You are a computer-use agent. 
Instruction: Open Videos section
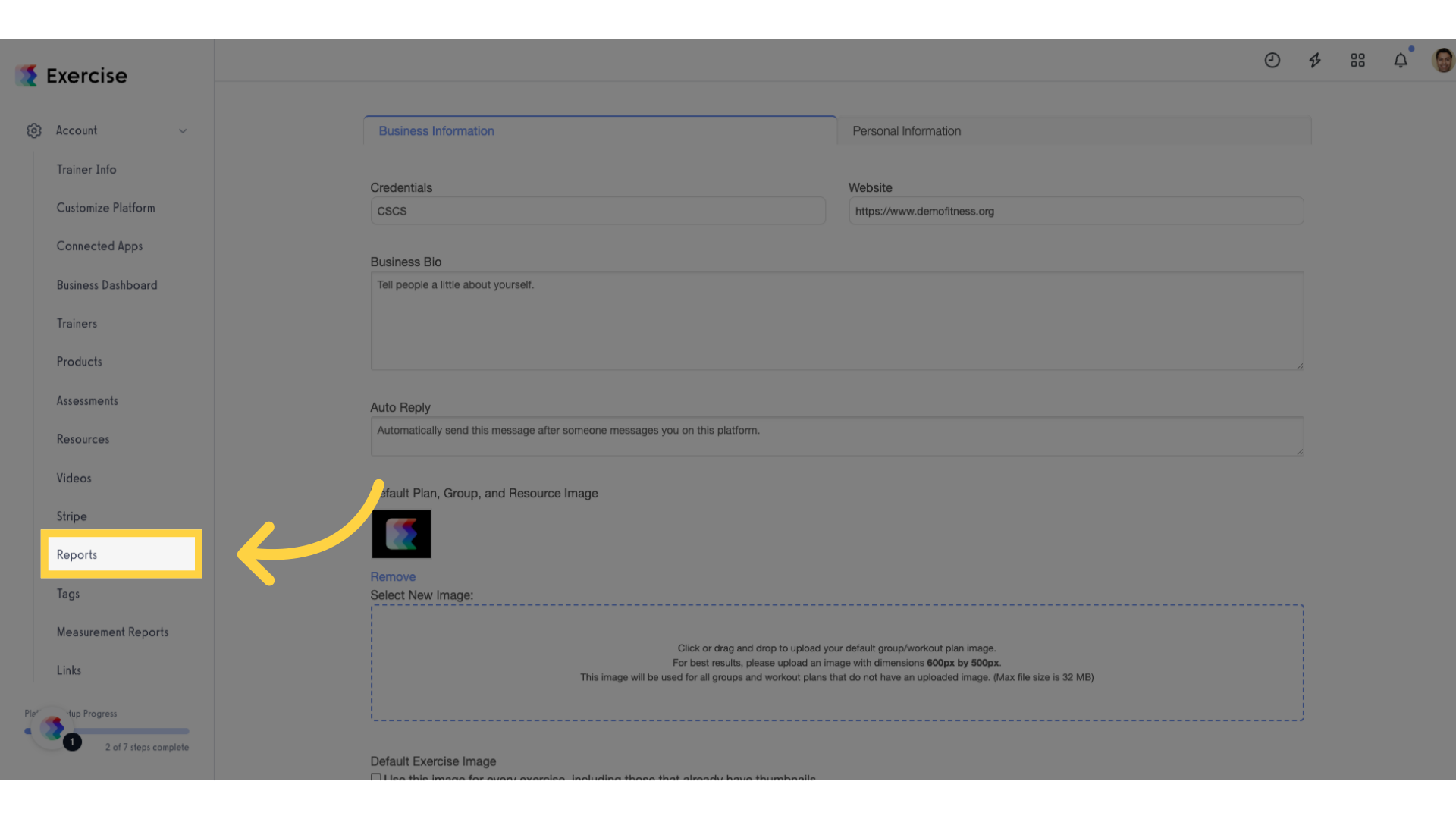click(x=74, y=478)
